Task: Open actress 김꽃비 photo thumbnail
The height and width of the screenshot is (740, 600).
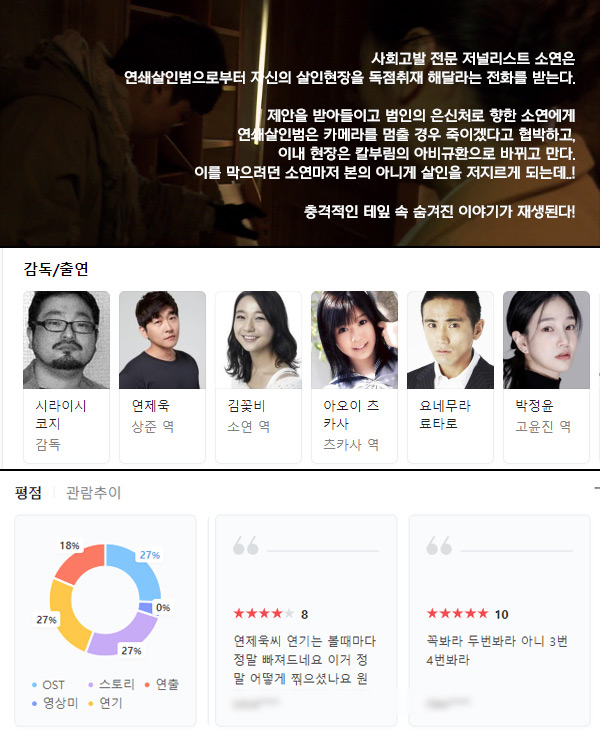Action: point(258,340)
